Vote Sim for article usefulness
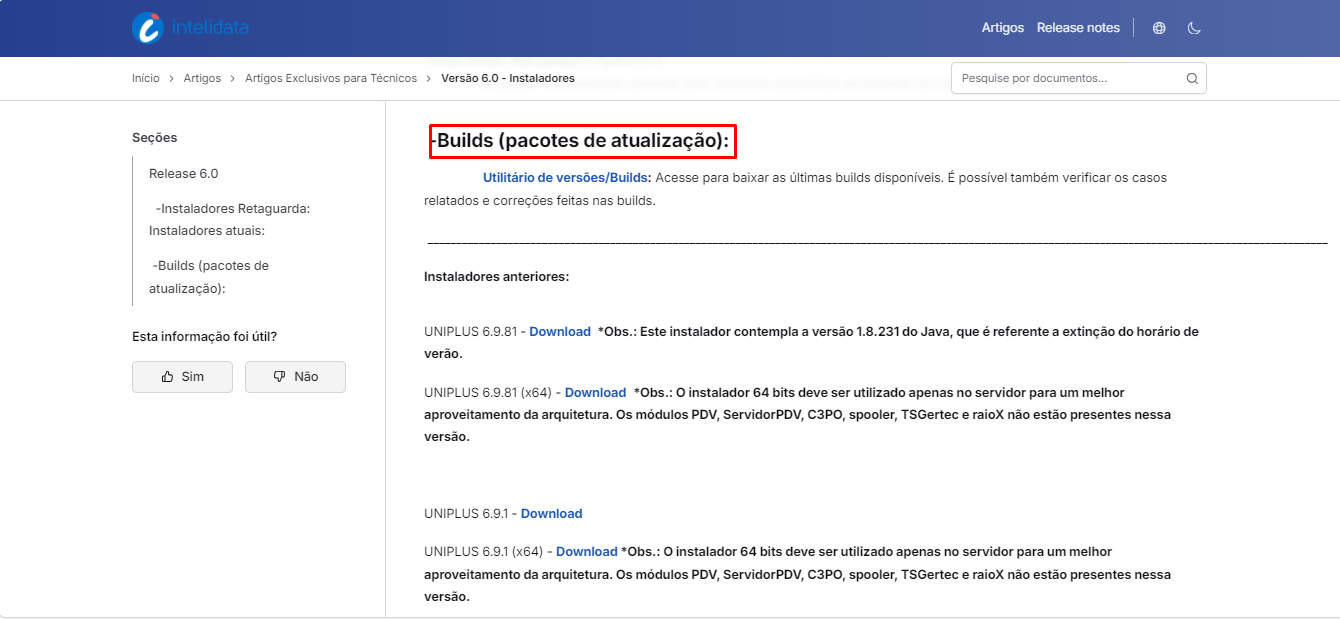Image resolution: width=1340 pixels, height=619 pixels. 182,377
